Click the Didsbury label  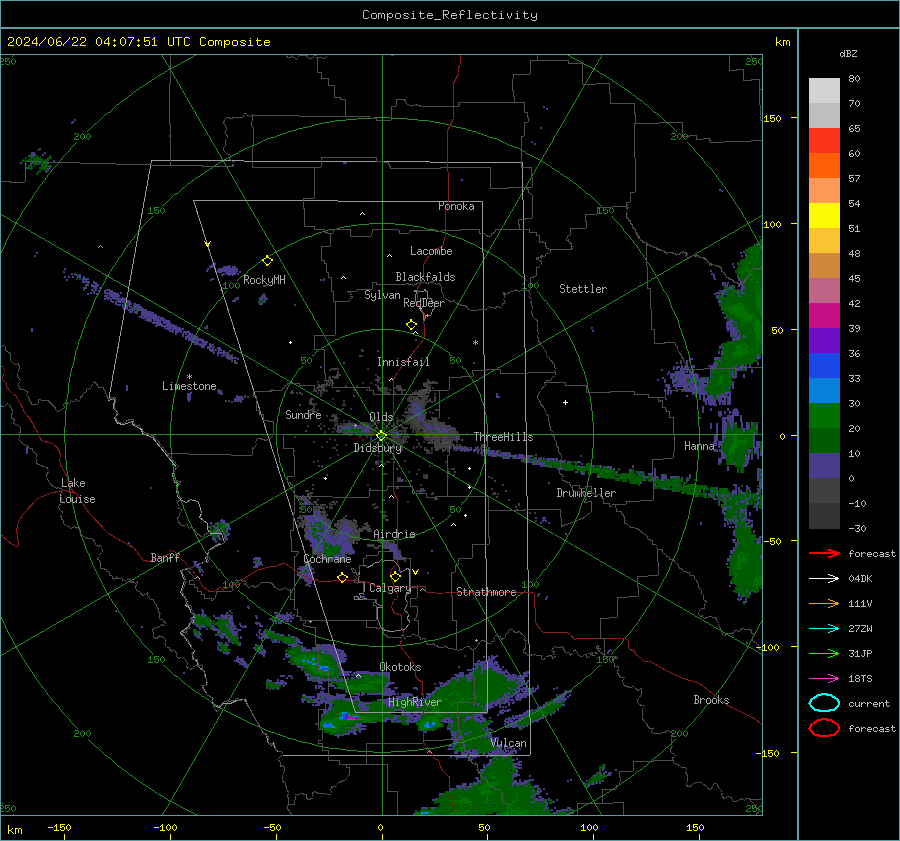pos(377,448)
